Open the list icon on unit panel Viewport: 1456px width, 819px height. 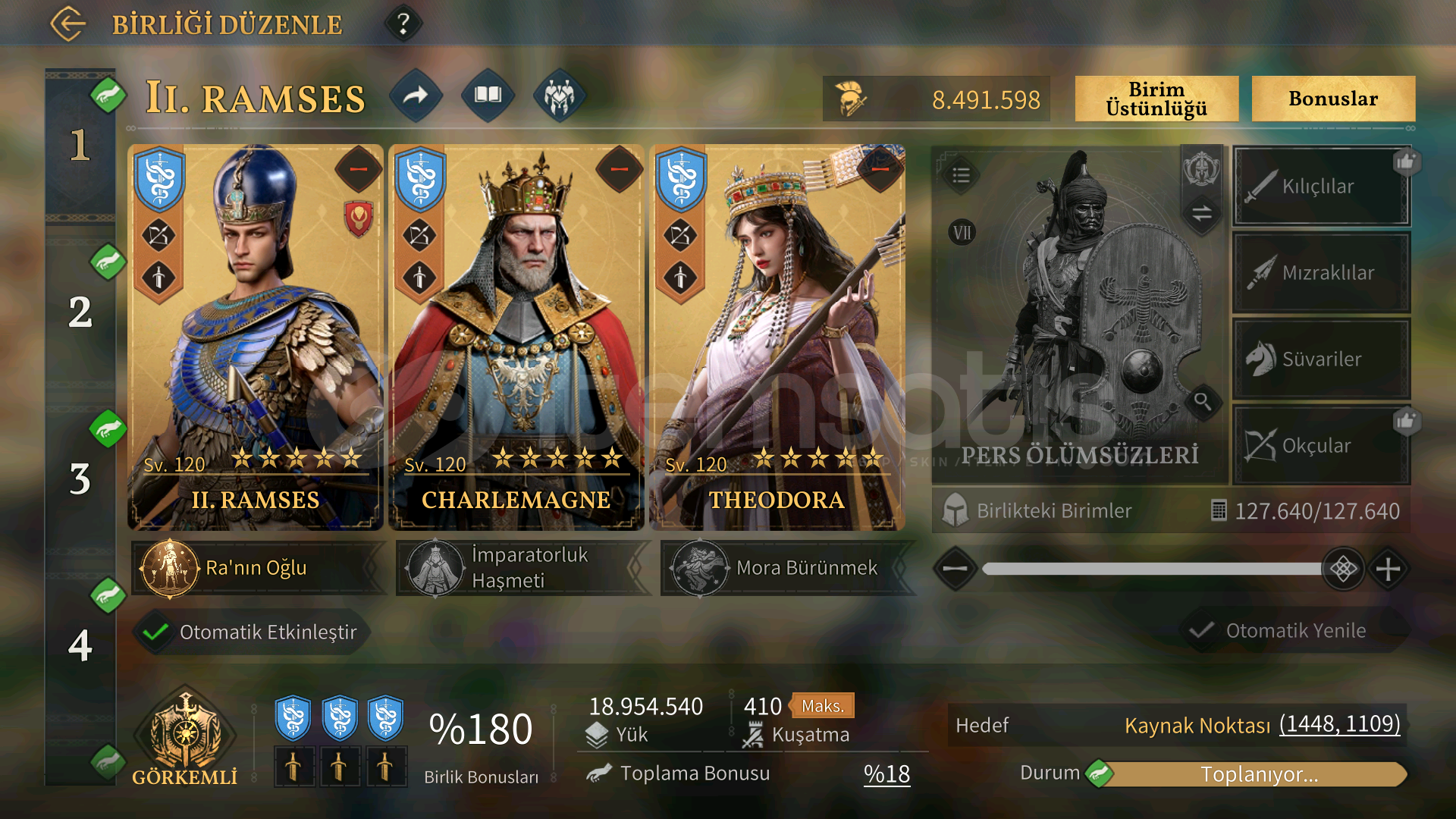961,175
